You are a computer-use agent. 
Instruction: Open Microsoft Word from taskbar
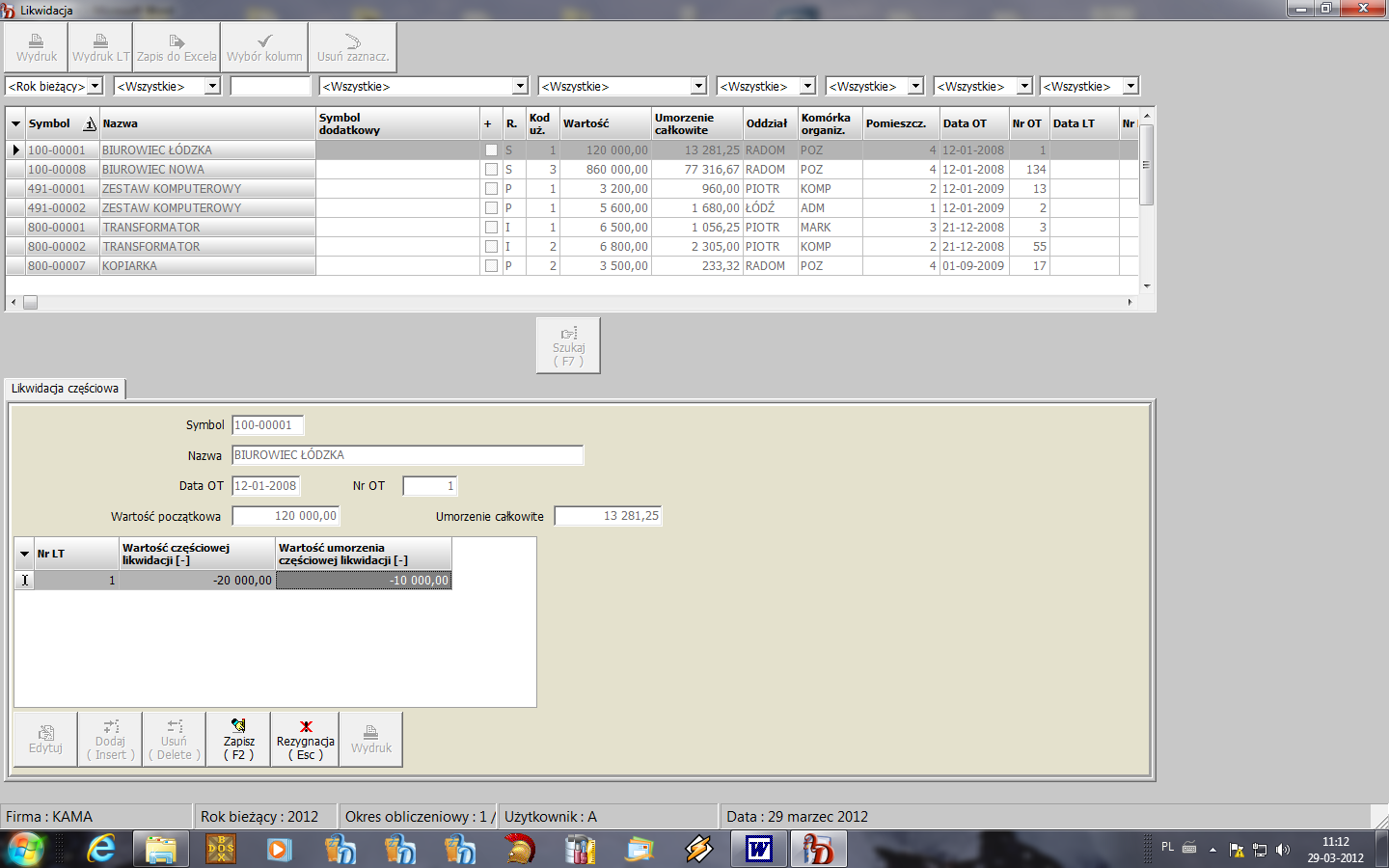[x=759, y=850]
